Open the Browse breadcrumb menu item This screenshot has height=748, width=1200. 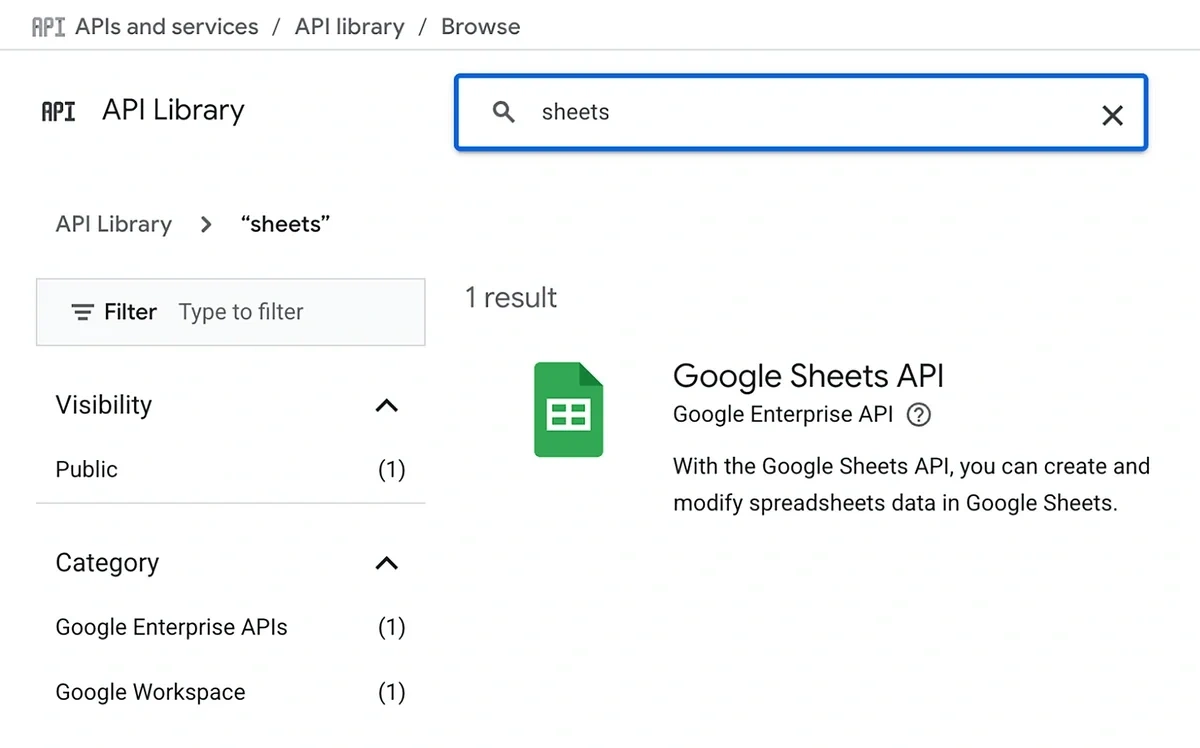tap(480, 26)
